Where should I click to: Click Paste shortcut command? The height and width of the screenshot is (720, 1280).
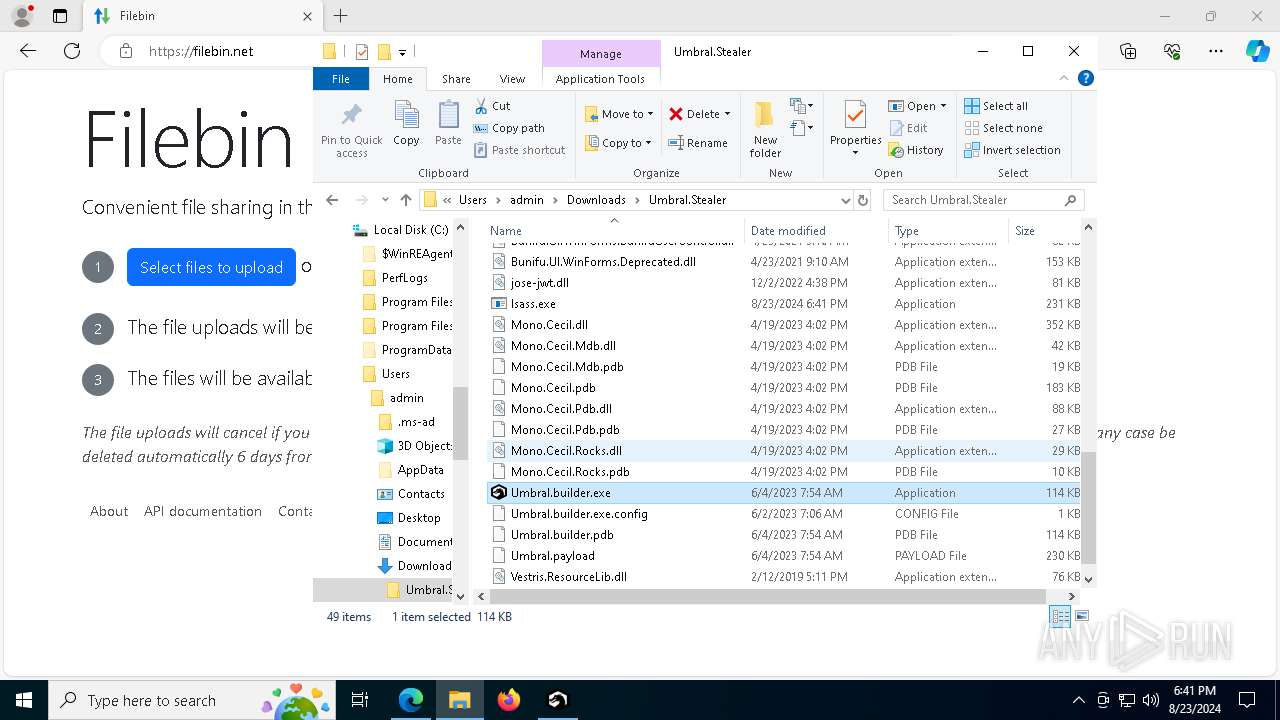click(519, 150)
